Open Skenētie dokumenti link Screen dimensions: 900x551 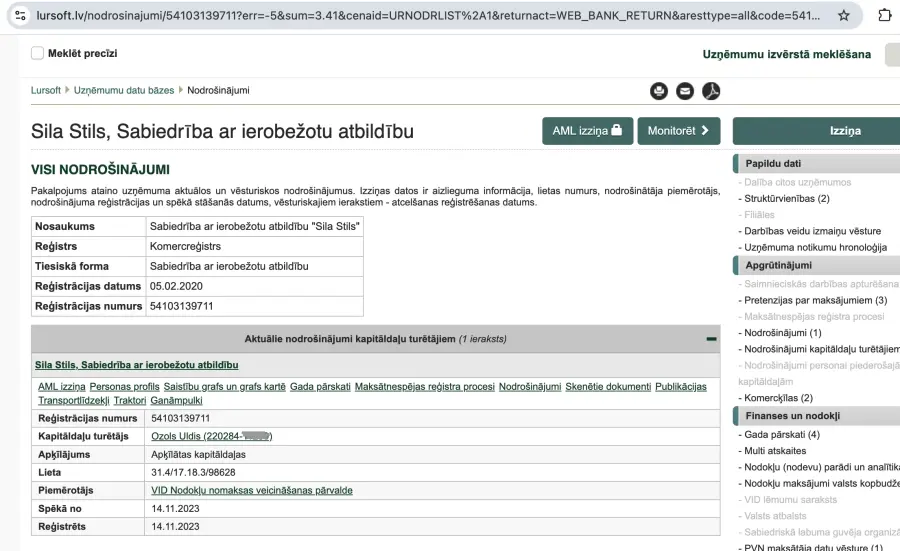coord(608,387)
